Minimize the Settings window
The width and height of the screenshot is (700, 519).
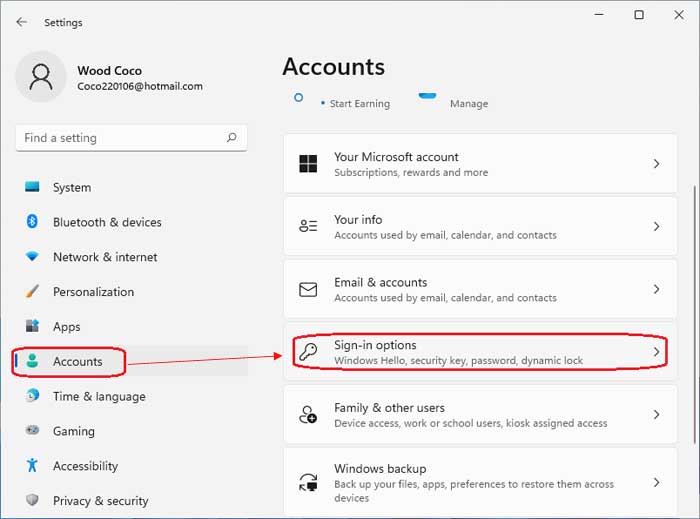pyautogui.click(x=599, y=15)
